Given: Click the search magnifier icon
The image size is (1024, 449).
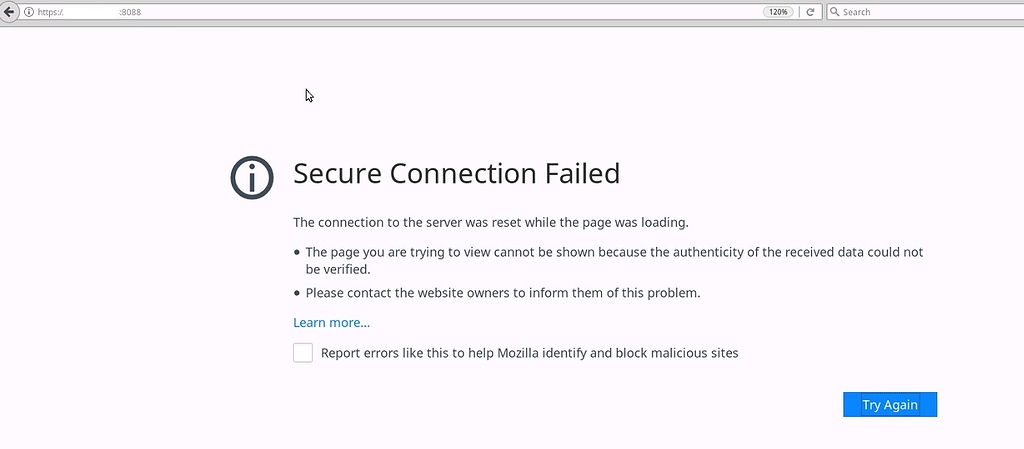Looking at the screenshot, I should pyautogui.click(x=835, y=12).
